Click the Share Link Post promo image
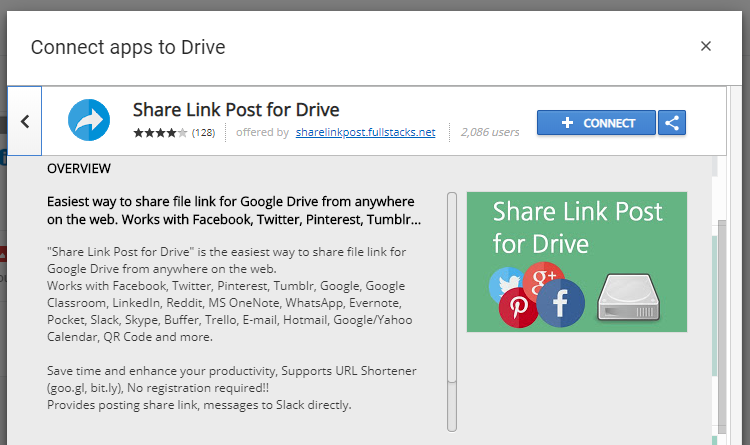750x445 pixels. 577,262
